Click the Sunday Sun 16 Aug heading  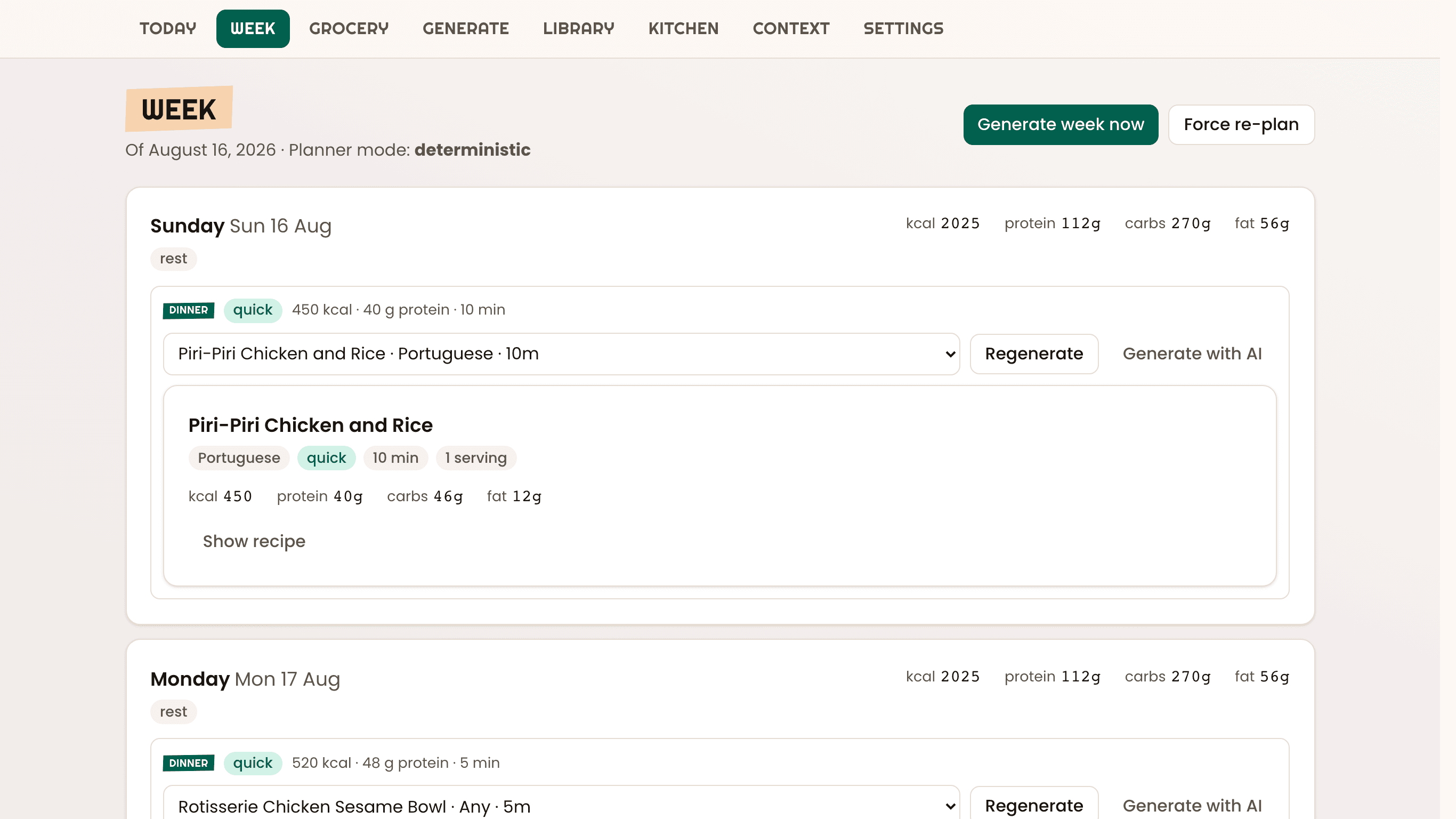coord(241,226)
